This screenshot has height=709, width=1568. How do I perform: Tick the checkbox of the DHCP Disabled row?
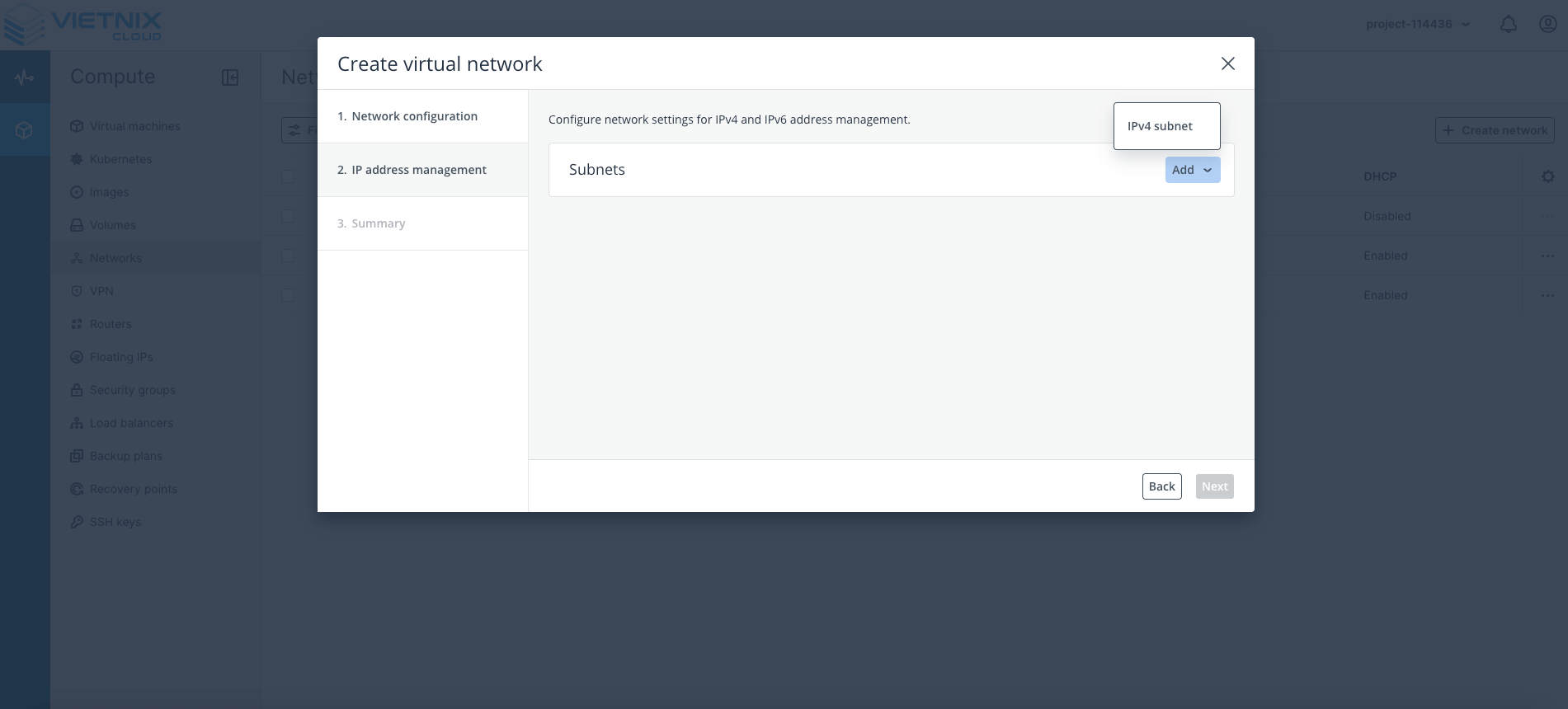click(x=288, y=216)
